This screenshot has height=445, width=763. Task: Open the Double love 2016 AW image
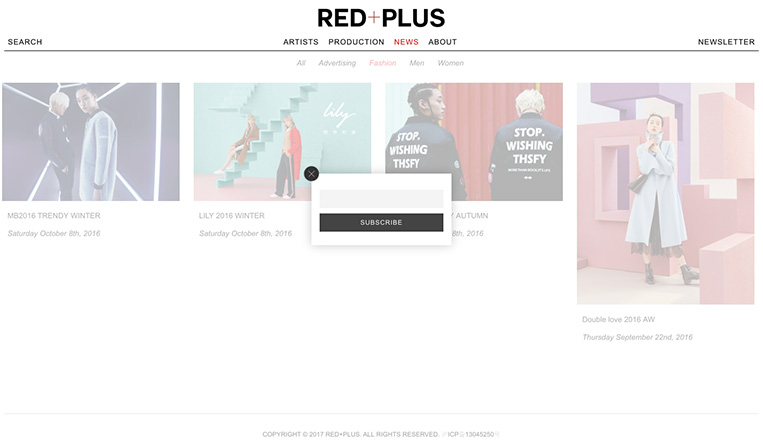coord(666,193)
